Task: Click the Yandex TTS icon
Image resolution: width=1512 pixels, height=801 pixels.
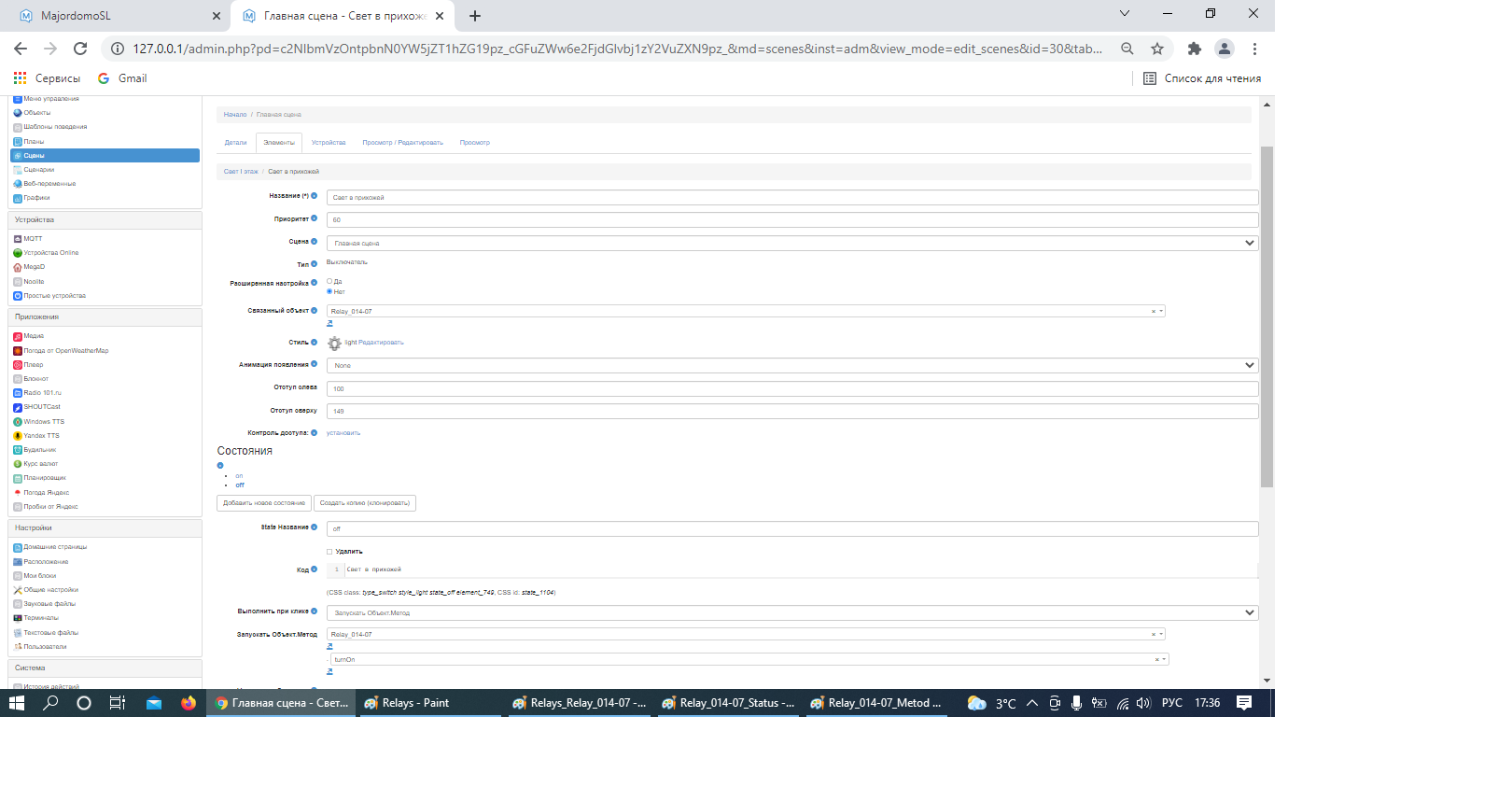Action: coord(18,436)
